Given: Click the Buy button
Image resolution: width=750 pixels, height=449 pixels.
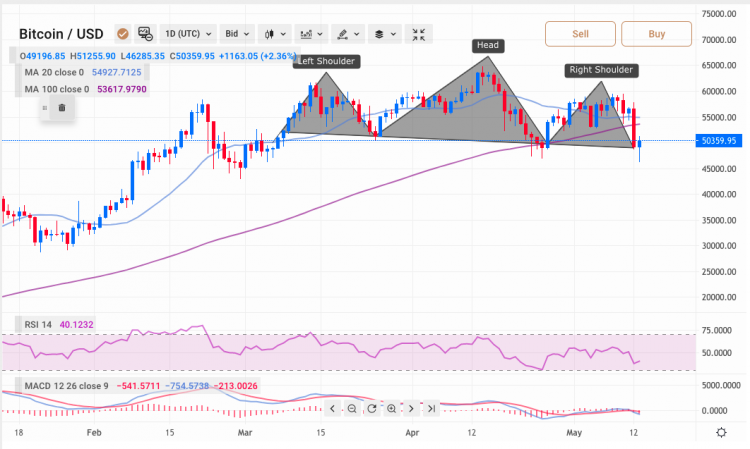Looking at the screenshot, I should pyautogui.click(x=656, y=34).
